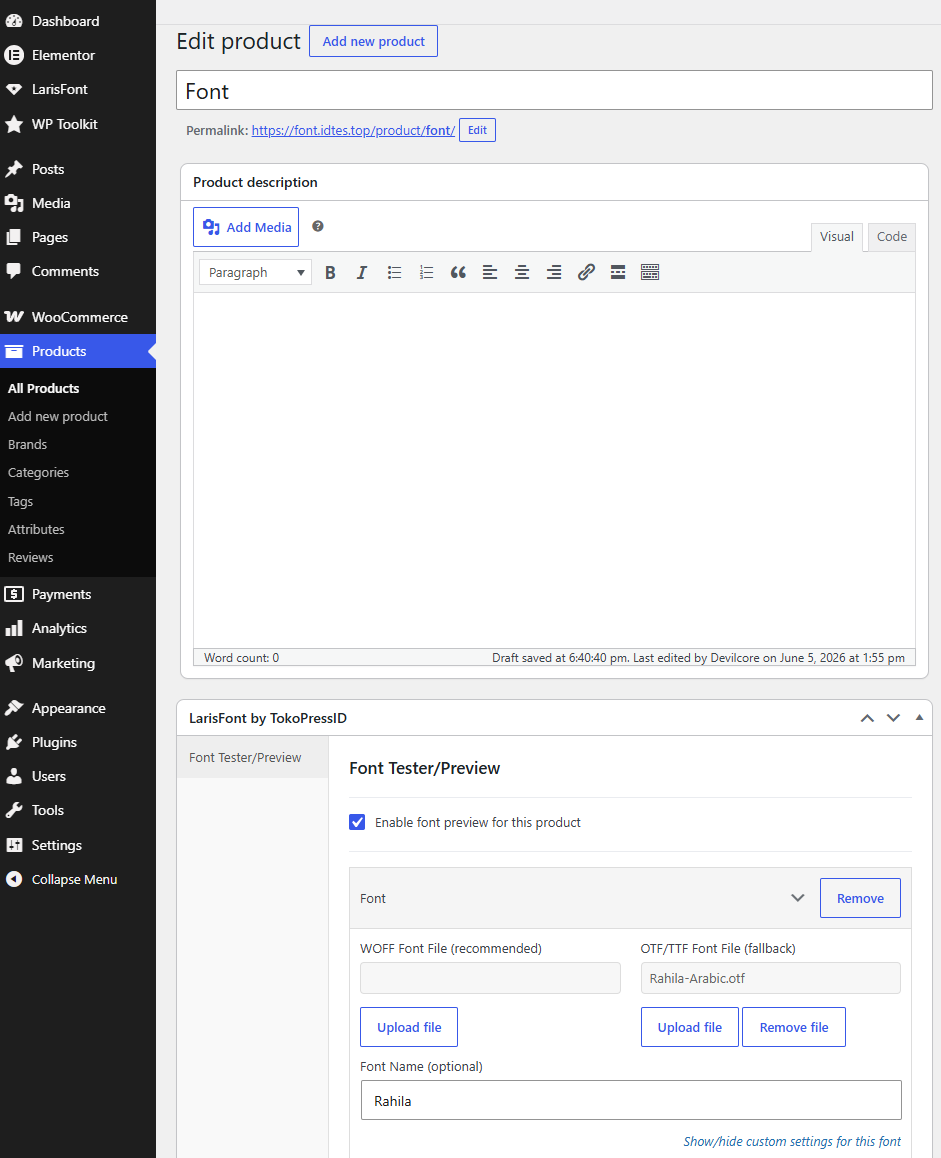Collapse the Font item chevron
Image resolution: width=941 pixels, height=1158 pixels.
point(798,898)
